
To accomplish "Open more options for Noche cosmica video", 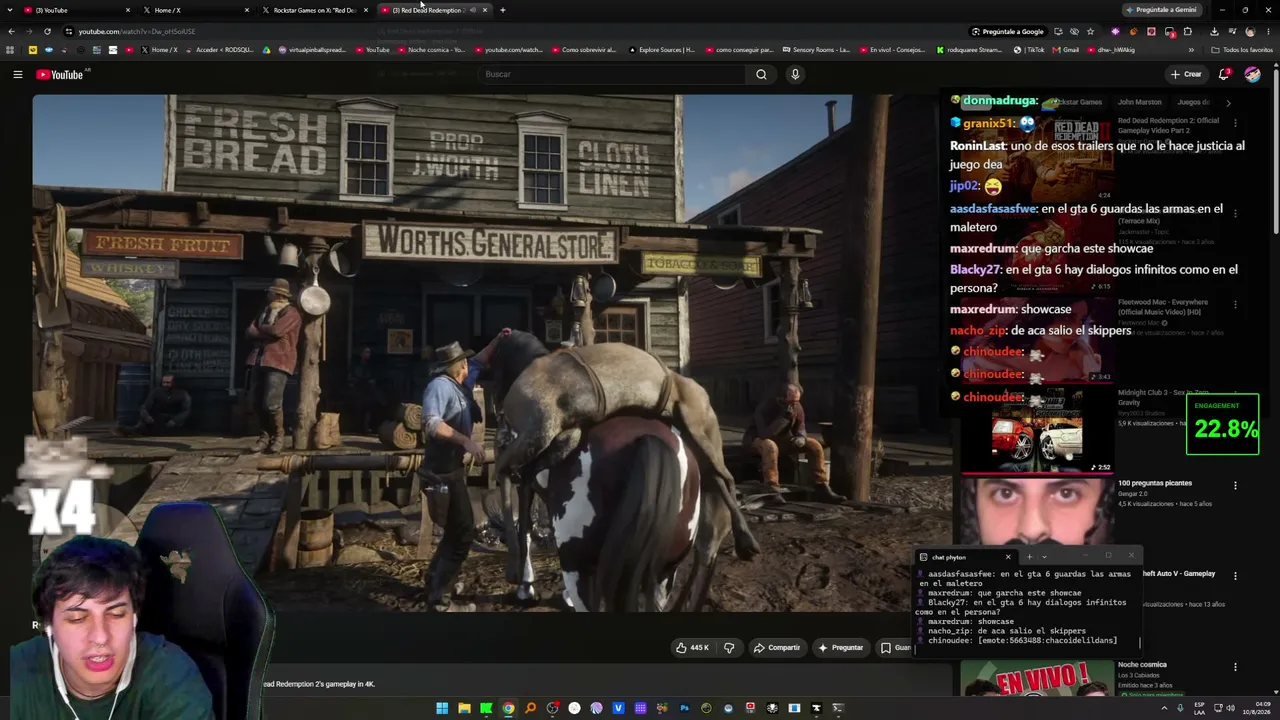I will click(x=1235, y=667).
